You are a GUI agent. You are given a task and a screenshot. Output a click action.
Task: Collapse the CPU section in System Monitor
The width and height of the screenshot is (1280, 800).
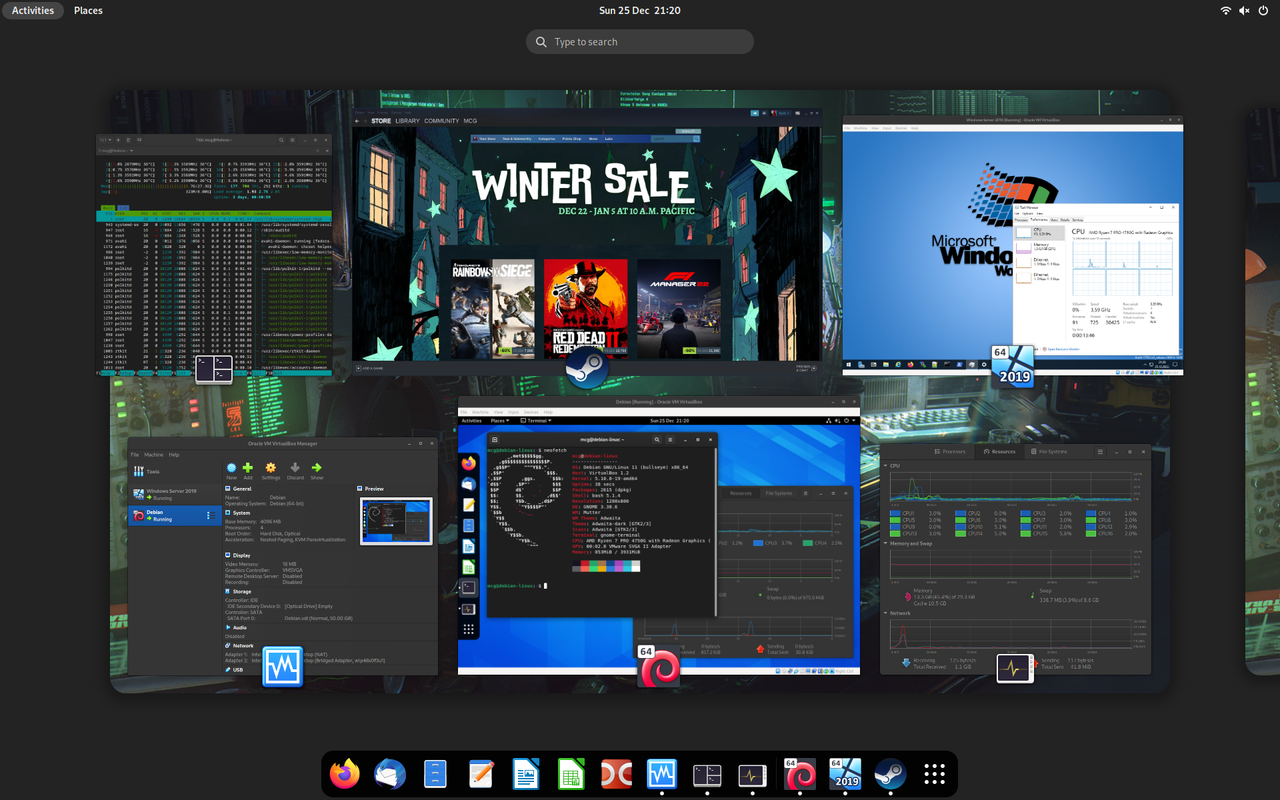pyautogui.click(x=885, y=465)
